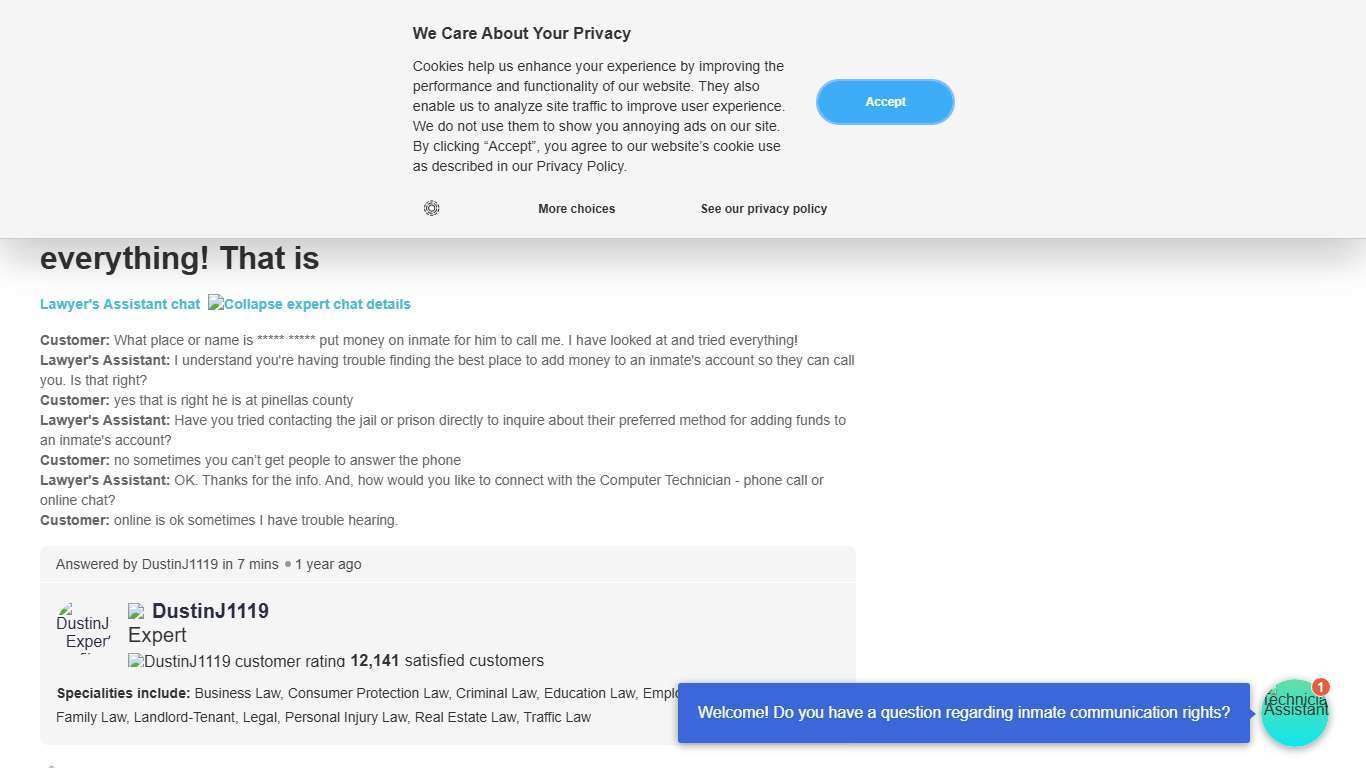Click DustinJ1119 profile picture
Screen dimensions: 1366x768
[x=84, y=627]
